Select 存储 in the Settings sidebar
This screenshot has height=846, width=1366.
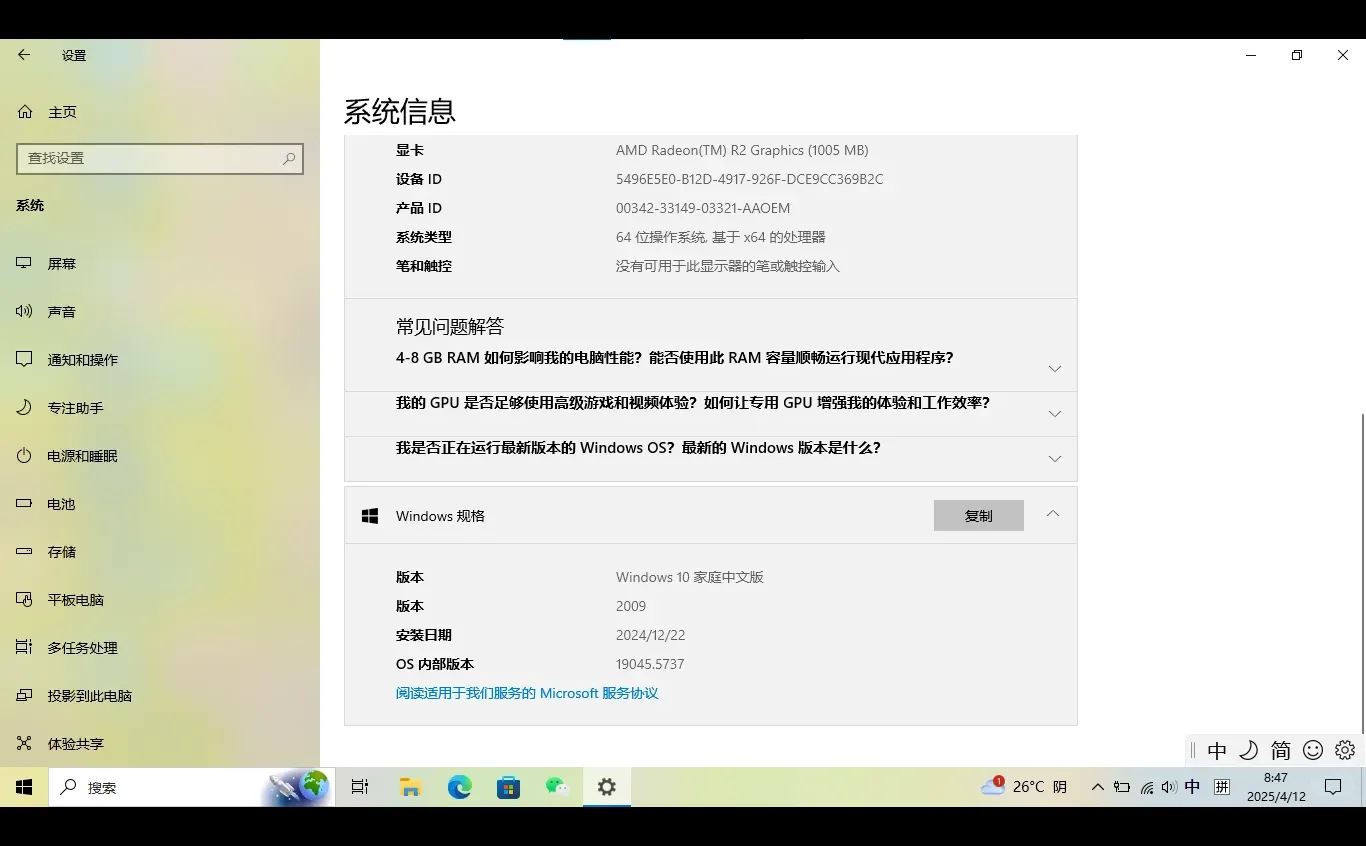(62, 551)
